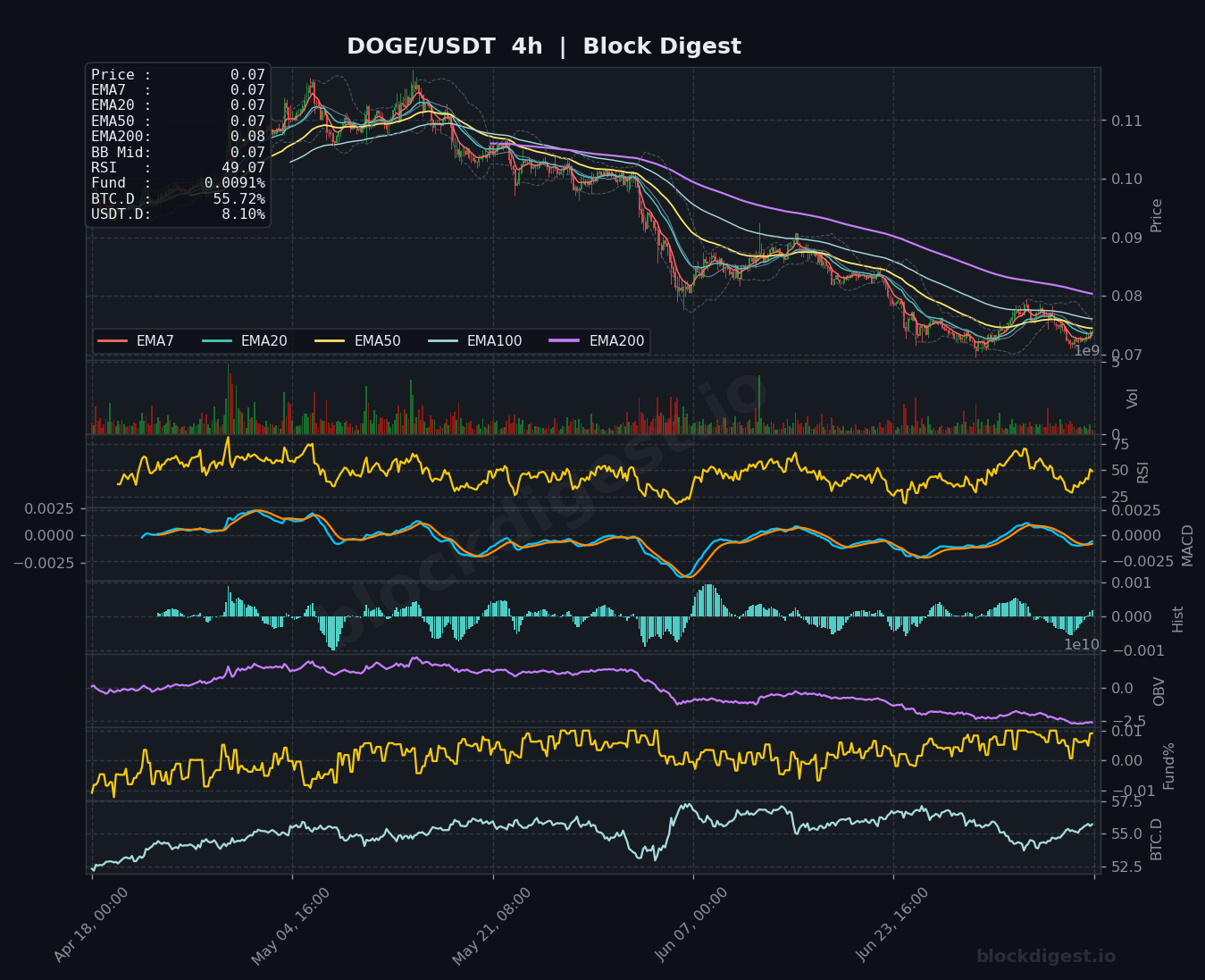Click the Price axis label
1205x980 pixels.
1157,215
